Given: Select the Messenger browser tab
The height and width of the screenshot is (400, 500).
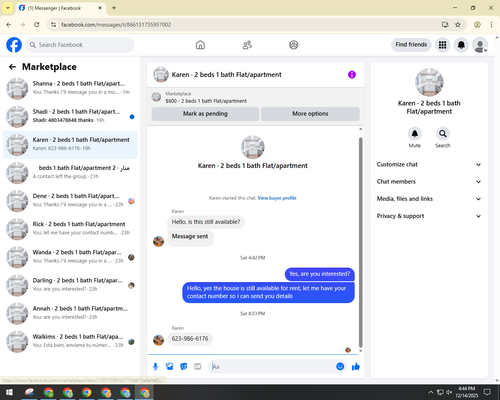Looking at the screenshot, I should pos(61,8).
